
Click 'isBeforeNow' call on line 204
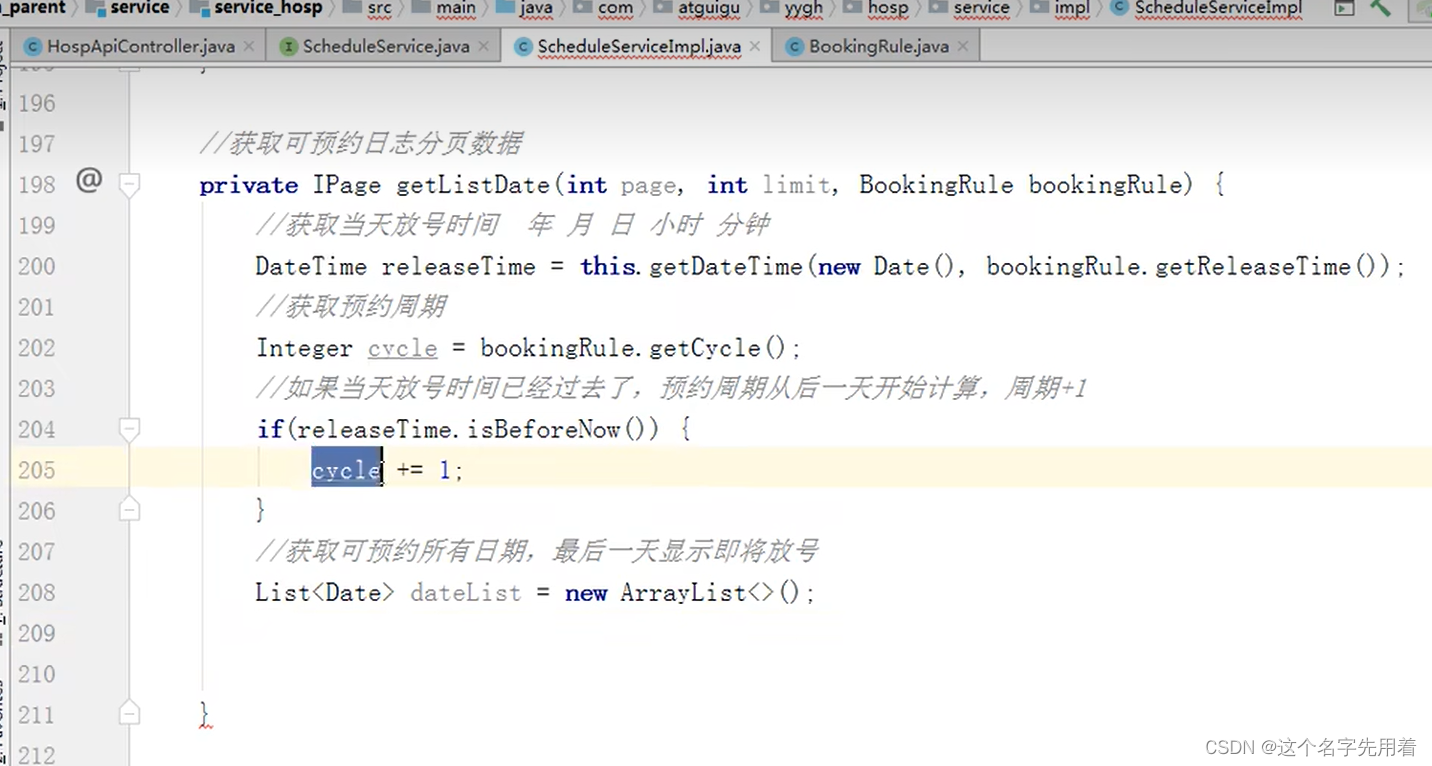544,430
